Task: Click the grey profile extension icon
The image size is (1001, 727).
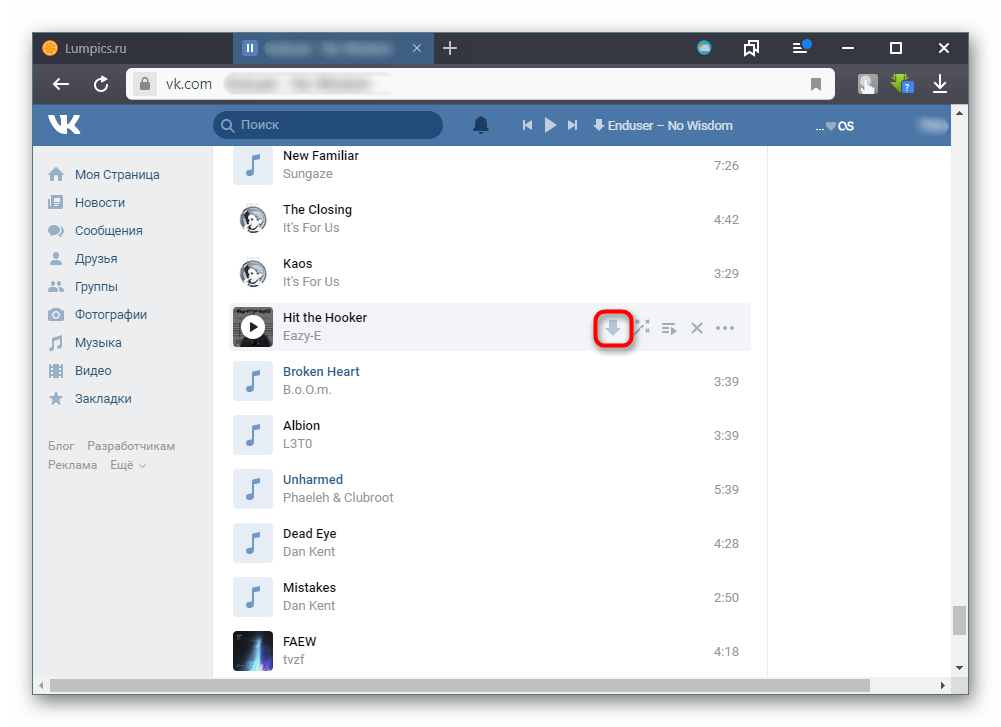Action: click(x=868, y=84)
